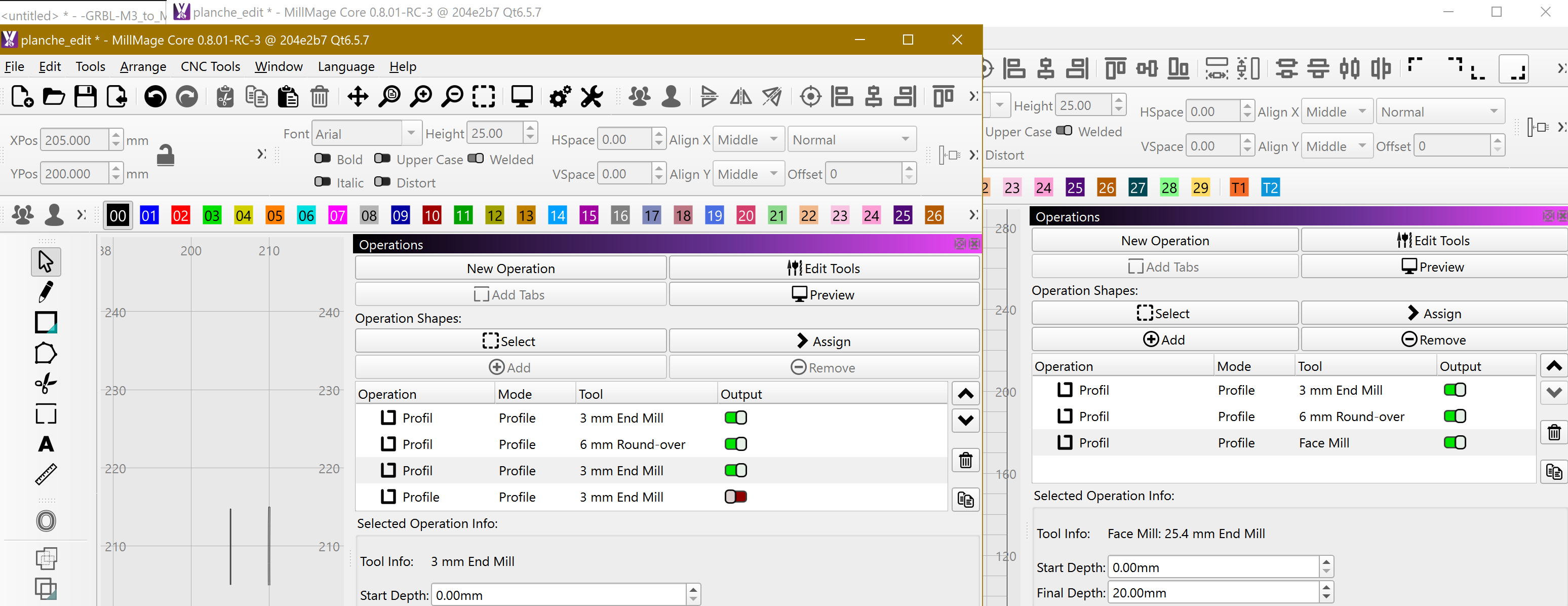This screenshot has height=606, width=1568.
Task: Toggle the Bold text switch
Action: click(322, 159)
